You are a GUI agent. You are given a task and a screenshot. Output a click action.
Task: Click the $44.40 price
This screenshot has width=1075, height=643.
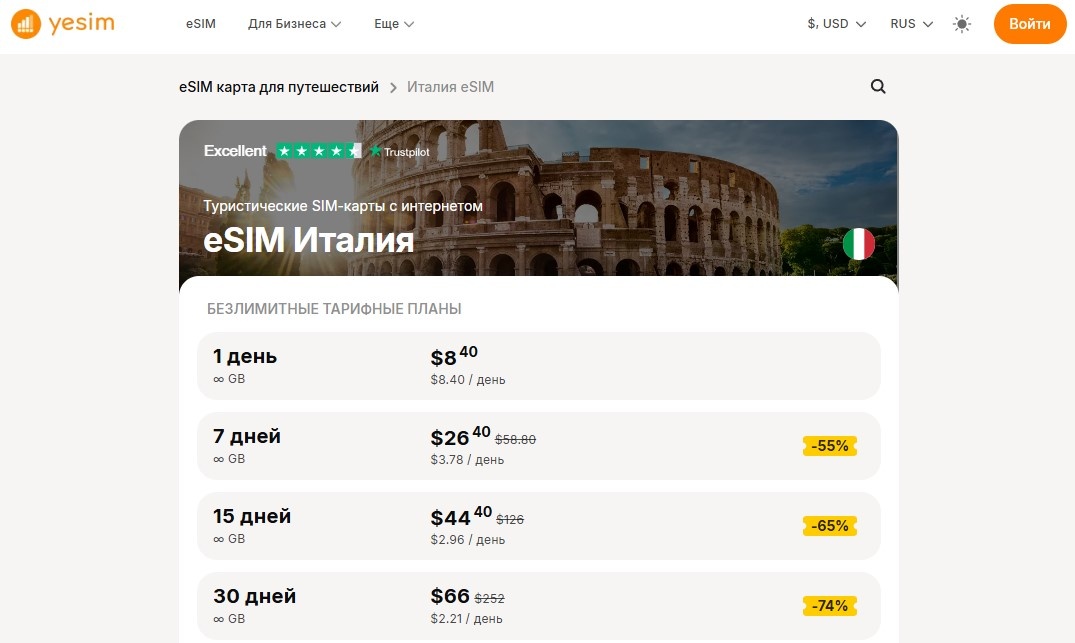pos(461,516)
